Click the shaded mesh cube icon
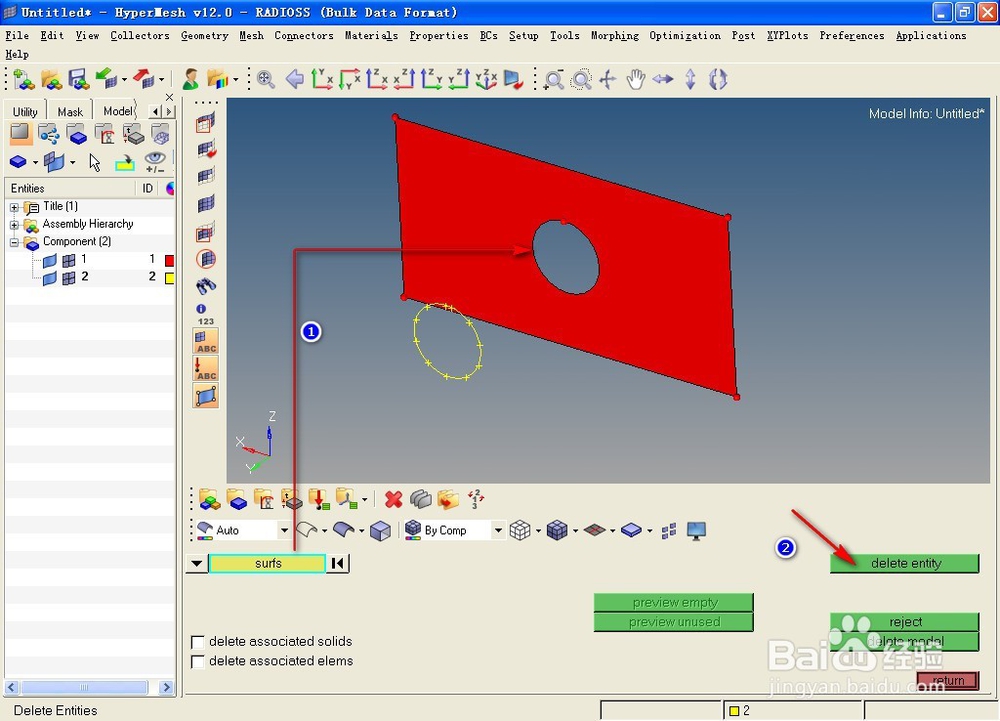This screenshot has height=721, width=1000. (557, 530)
